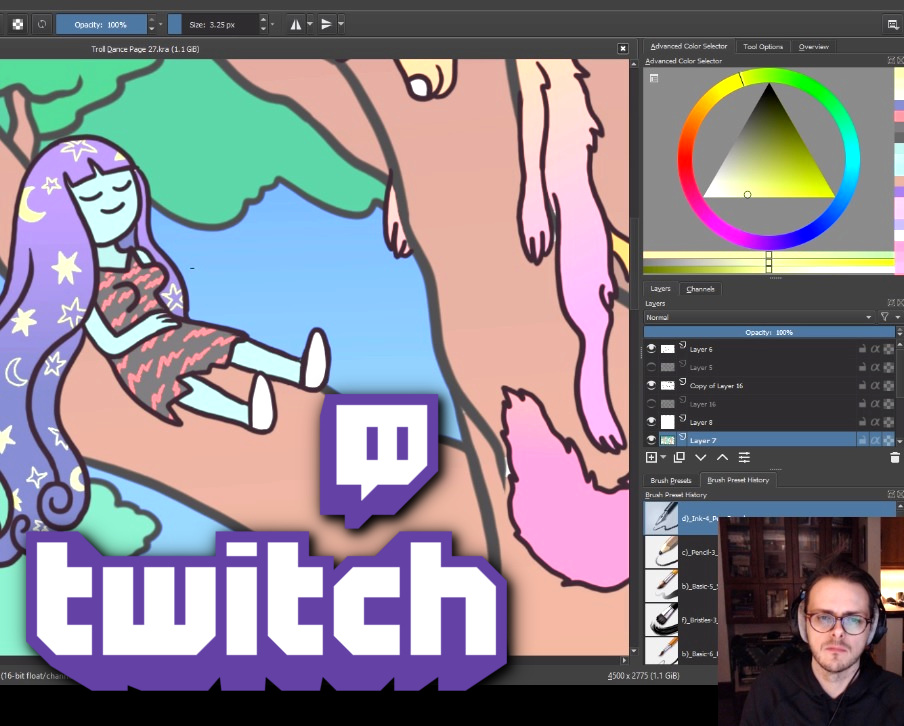This screenshot has height=726, width=904.
Task: Toggle lock on Layer 6
Action: point(862,349)
